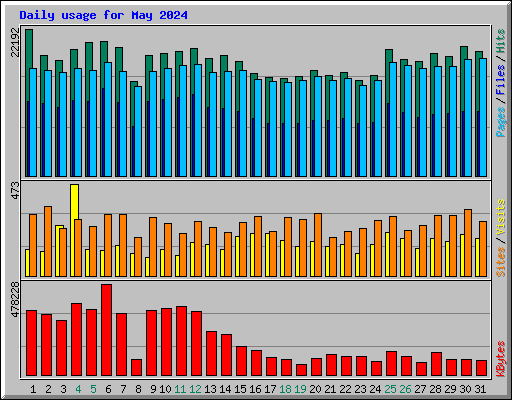Screen dimensions: 512x400
Task: Click day 16 on the x-axis
Action: pyautogui.click(x=255, y=389)
